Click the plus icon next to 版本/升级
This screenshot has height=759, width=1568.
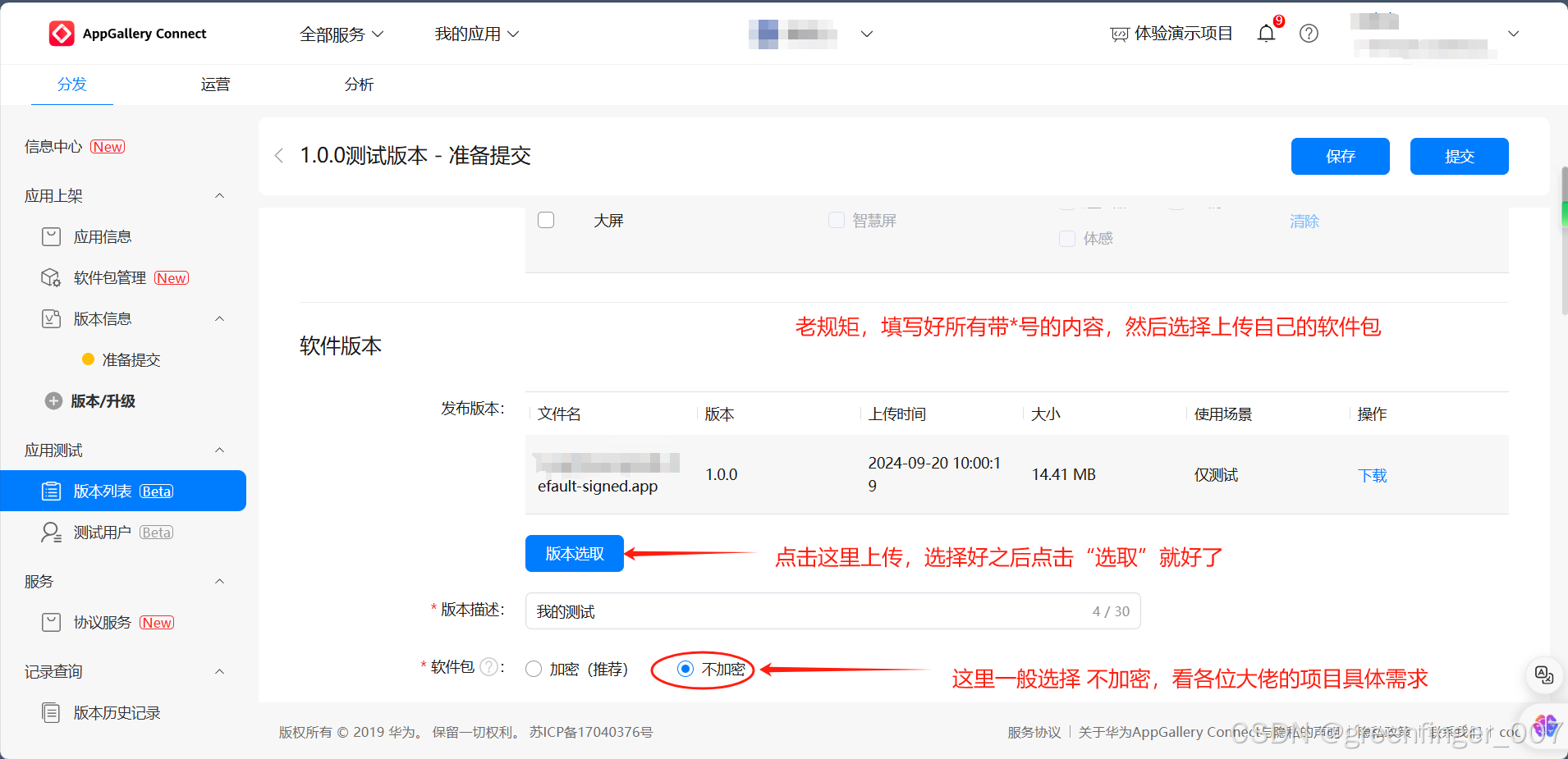point(53,401)
